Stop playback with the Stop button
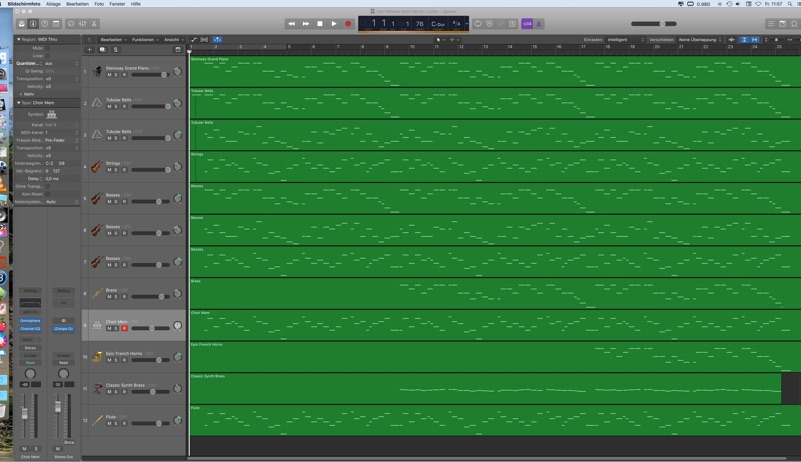801x462 pixels. click(x=320, y=24)
